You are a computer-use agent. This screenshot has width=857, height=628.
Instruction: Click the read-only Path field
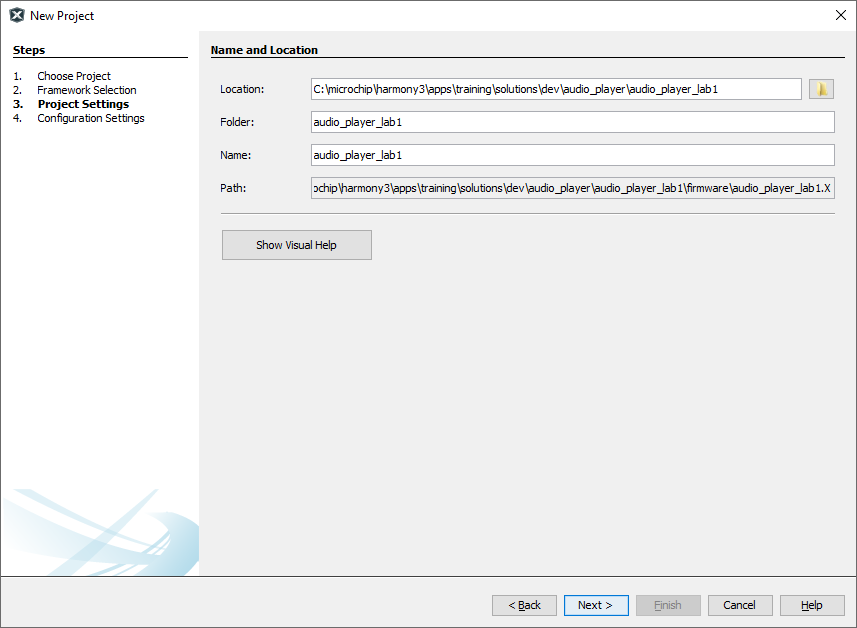tap(572, 188)
